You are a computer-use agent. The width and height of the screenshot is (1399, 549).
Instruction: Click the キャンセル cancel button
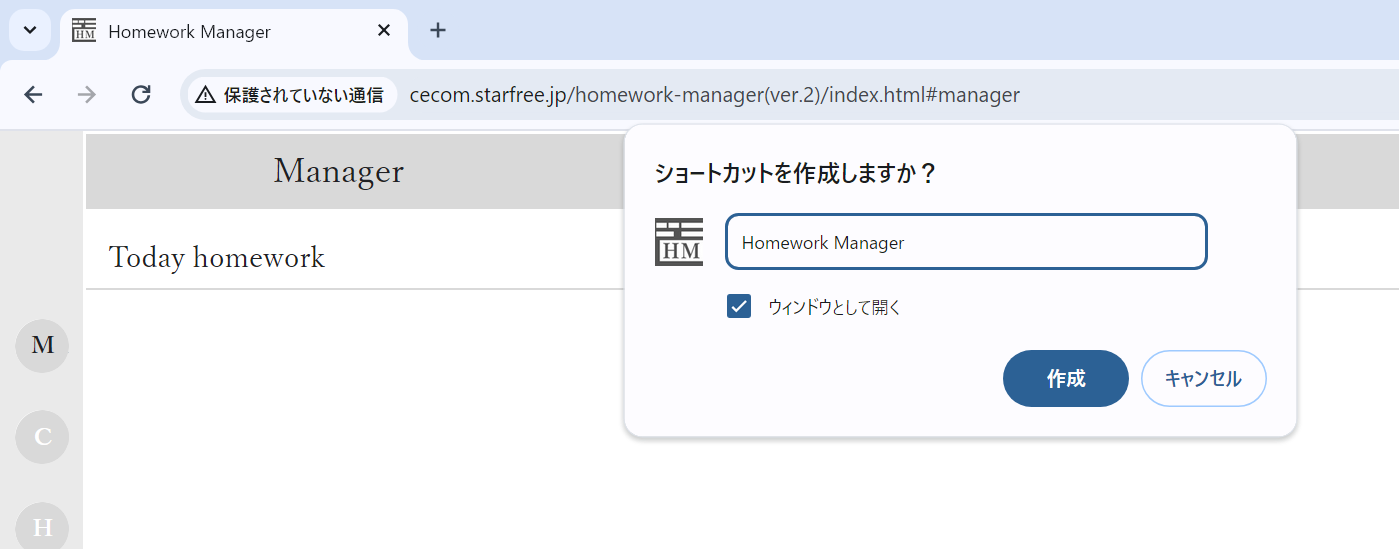tap(1204, 378)
